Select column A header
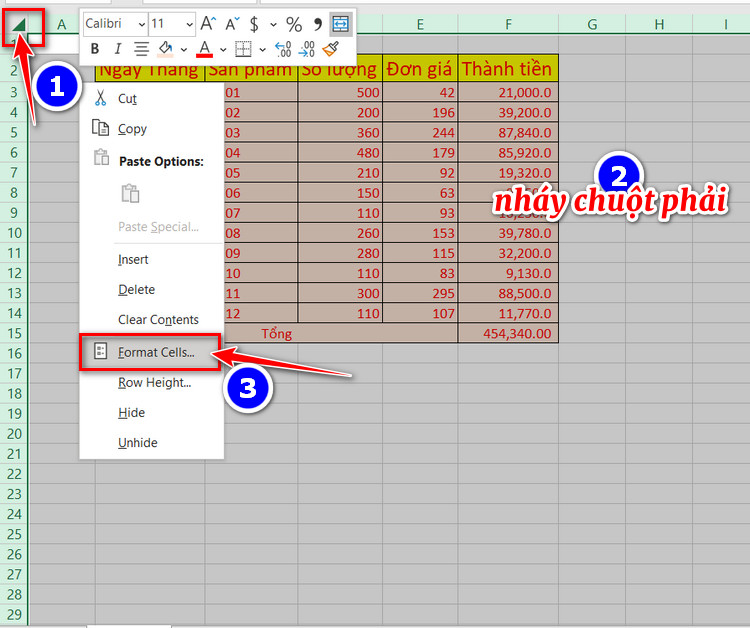The image size is (750, 628). [62, 24]
